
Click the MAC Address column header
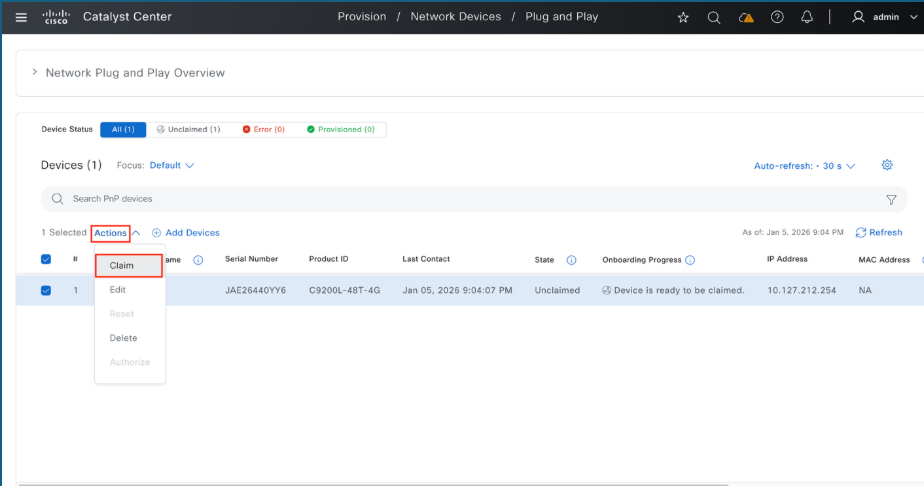[x=884, y=260]
